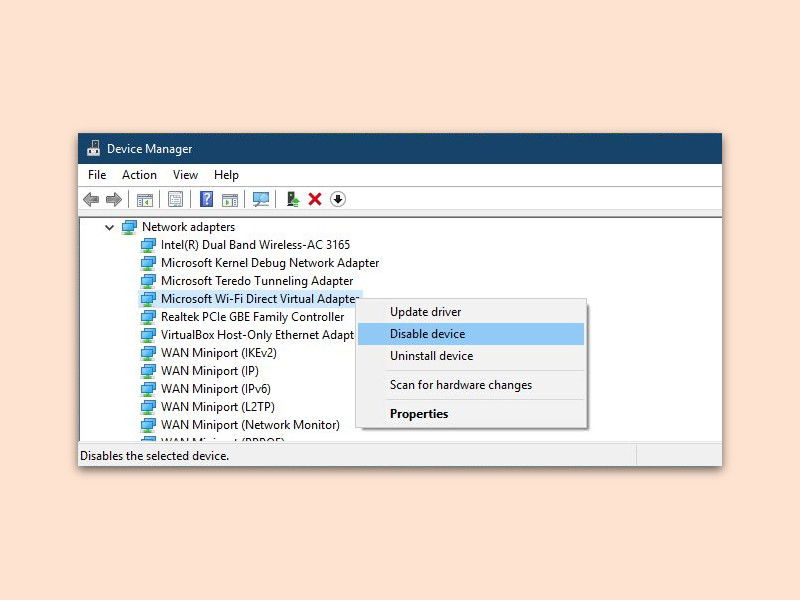800x600 pixels.
Task: Click the Disable device down-arrow icon
Action: (x=338, y=199)
